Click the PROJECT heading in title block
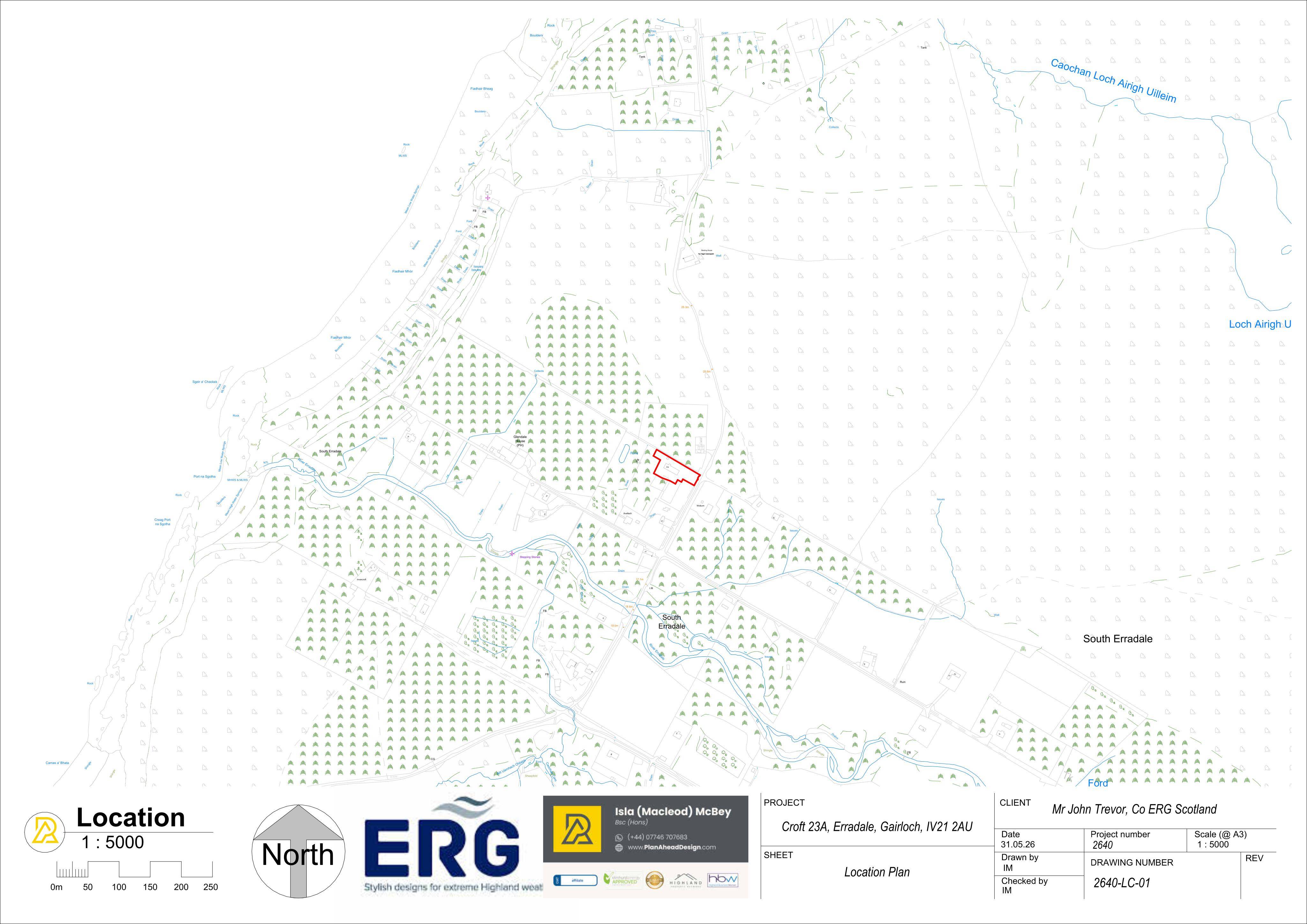This screenshot has width=1307, height=924. pyautogui.click(x=784, y=803)
